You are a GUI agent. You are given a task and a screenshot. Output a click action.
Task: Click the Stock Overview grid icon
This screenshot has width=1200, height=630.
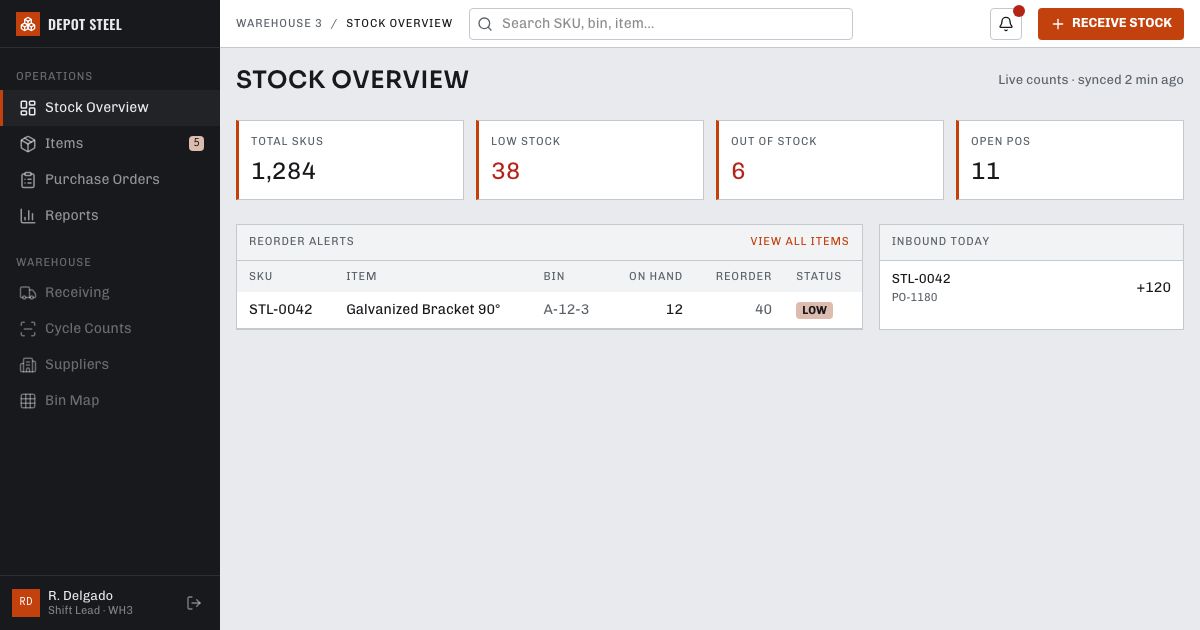pos(28,108)
